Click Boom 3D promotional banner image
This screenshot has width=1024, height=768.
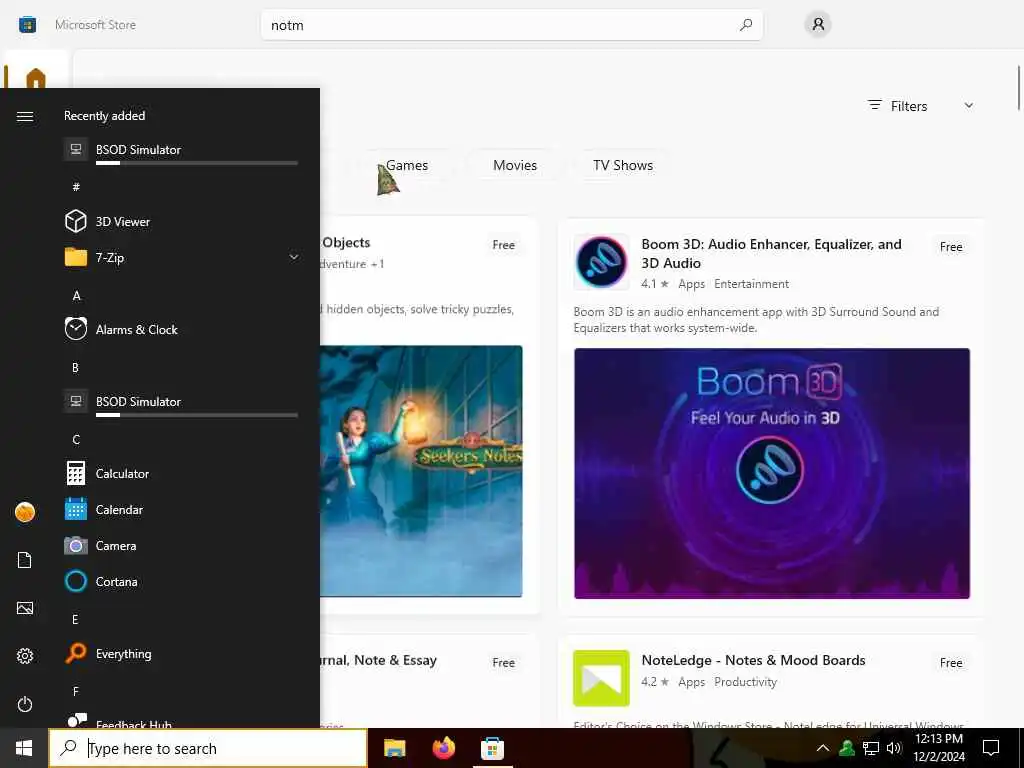tap(772, 473)
